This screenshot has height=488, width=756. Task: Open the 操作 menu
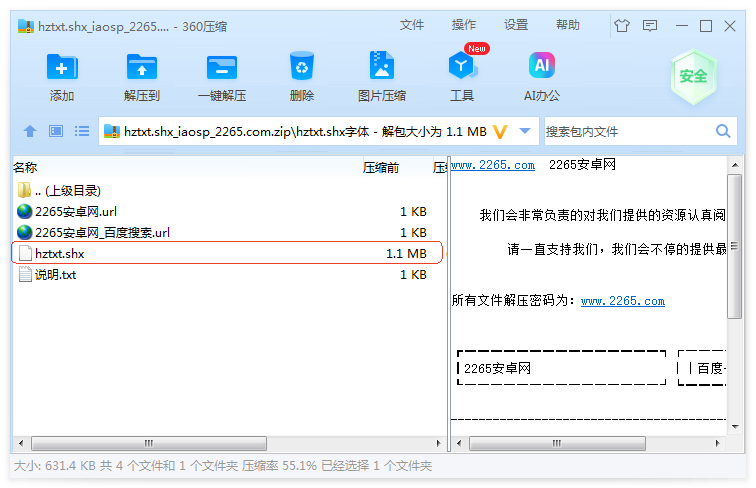click(464, 25)
